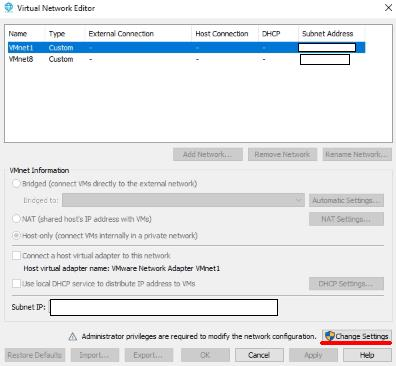
Task: Click the Export button
Action: 149,355
